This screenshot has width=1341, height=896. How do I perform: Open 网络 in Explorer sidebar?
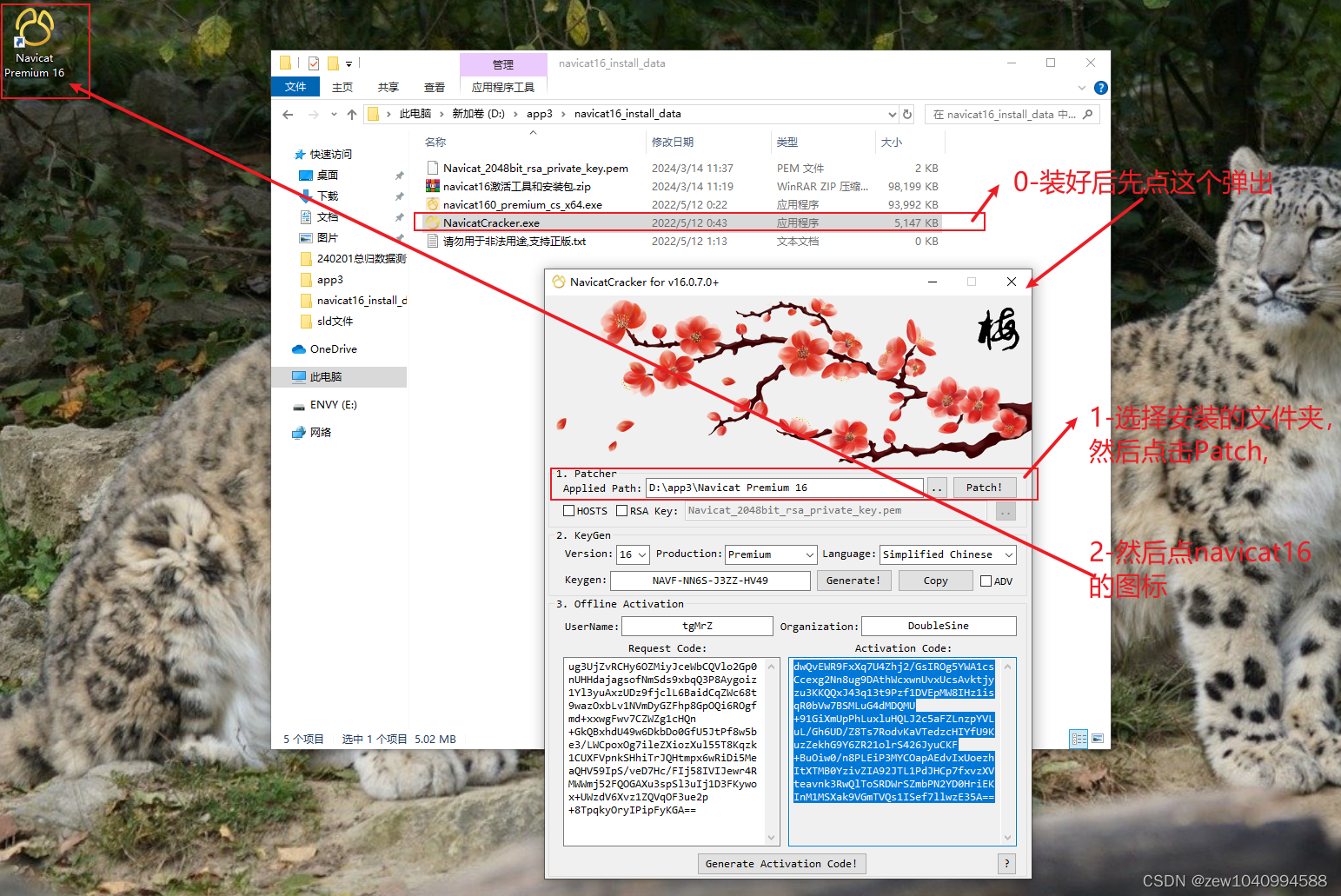coord(321,433)
